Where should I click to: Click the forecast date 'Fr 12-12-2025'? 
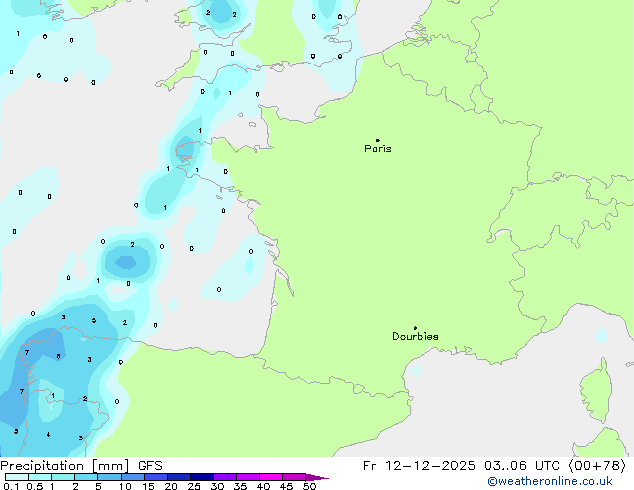click(419, 466)
